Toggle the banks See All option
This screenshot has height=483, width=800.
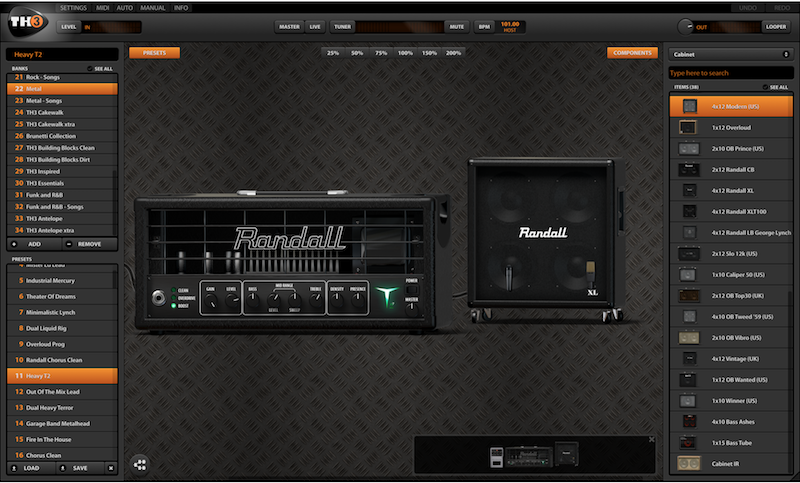99,68
